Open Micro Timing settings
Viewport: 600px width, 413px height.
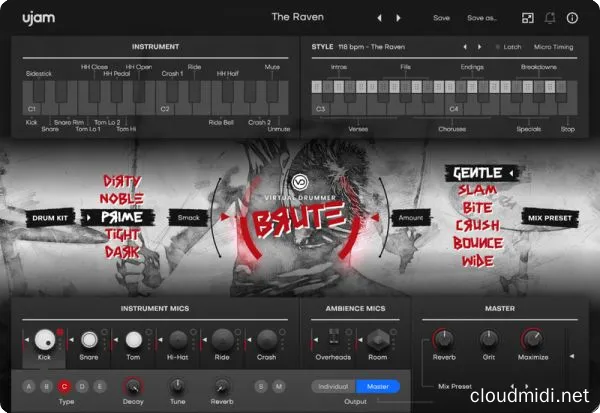pos(554,47)
